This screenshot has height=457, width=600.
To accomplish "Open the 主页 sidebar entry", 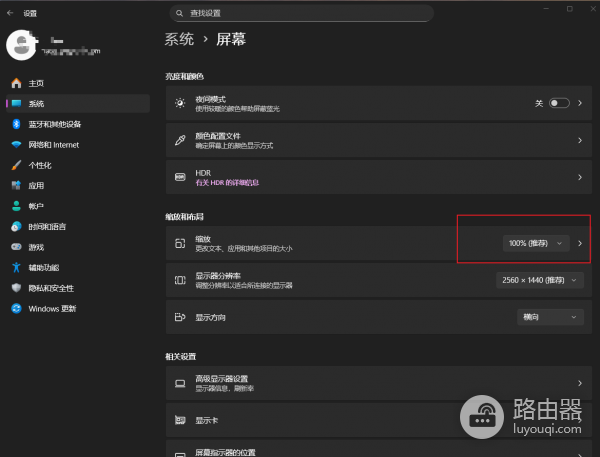I will point(78,83).
